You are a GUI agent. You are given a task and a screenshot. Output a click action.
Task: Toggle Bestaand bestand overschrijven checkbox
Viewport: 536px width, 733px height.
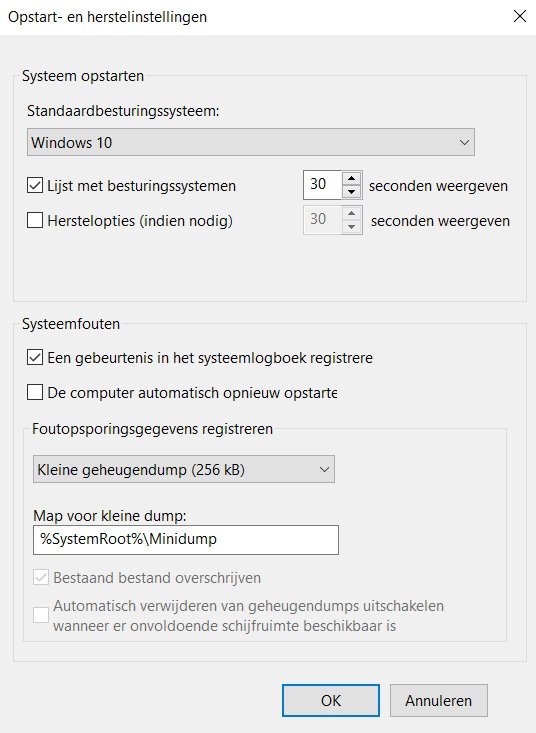41,578
